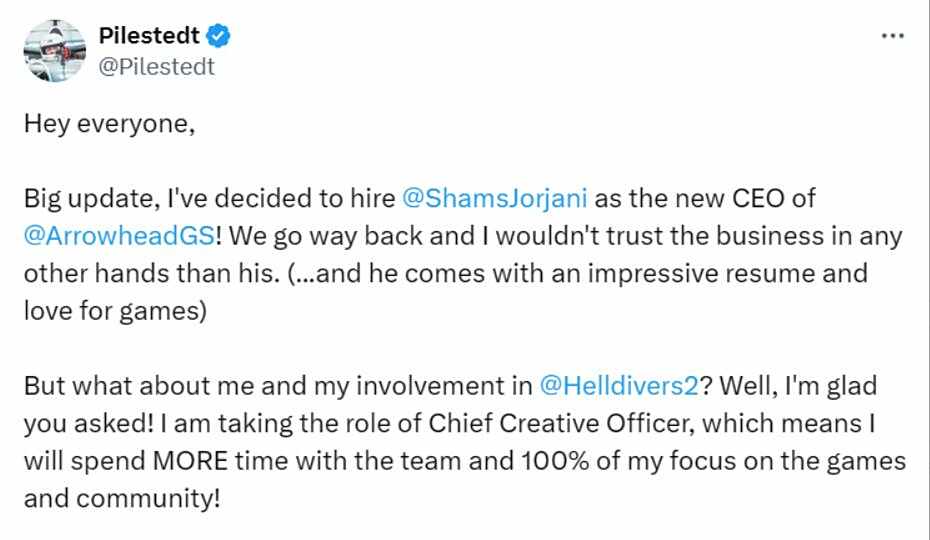Open the @Pilestedt handle link

coord(157,66)
